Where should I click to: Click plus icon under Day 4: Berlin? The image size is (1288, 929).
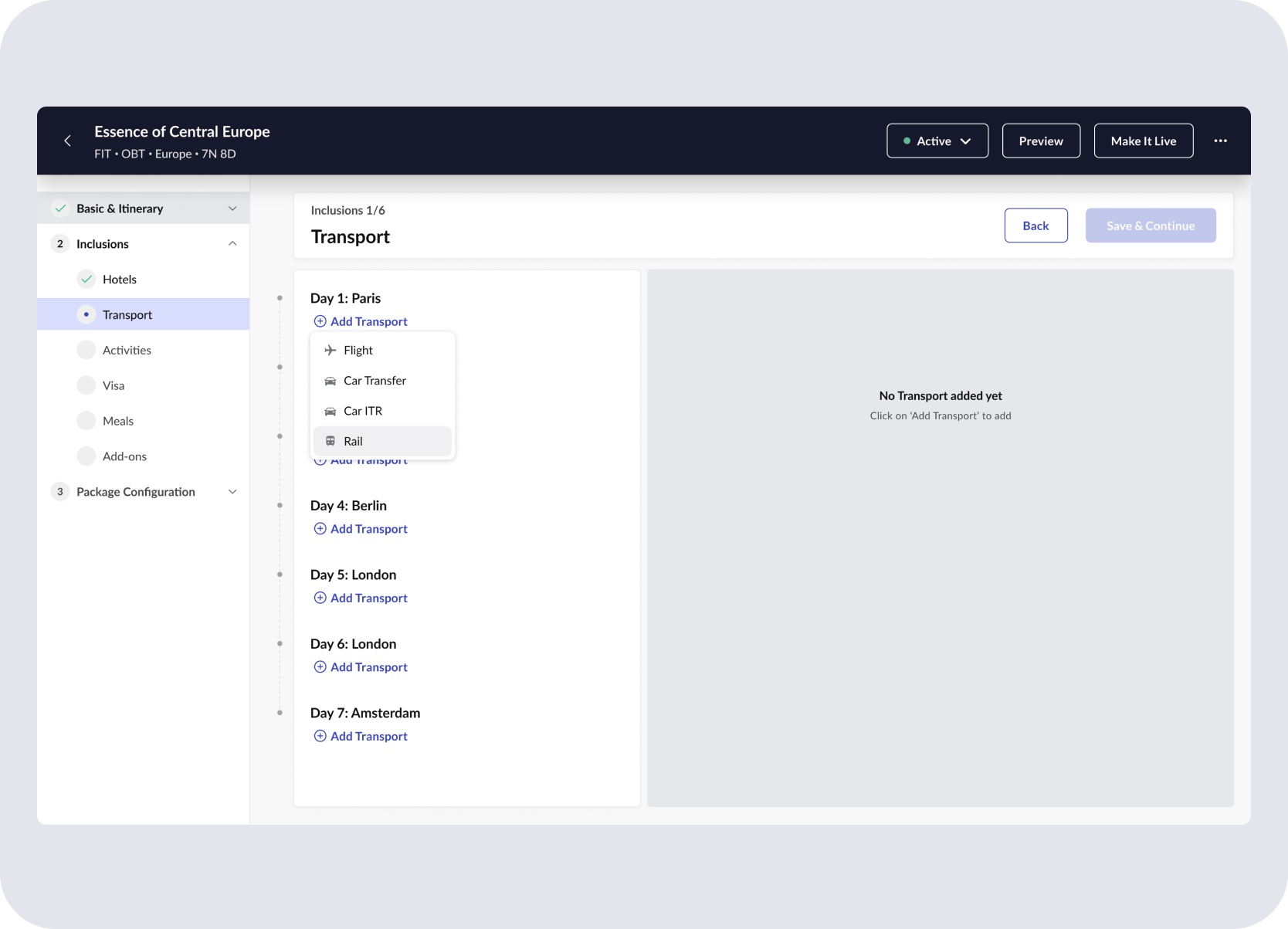tap(320, 528)
